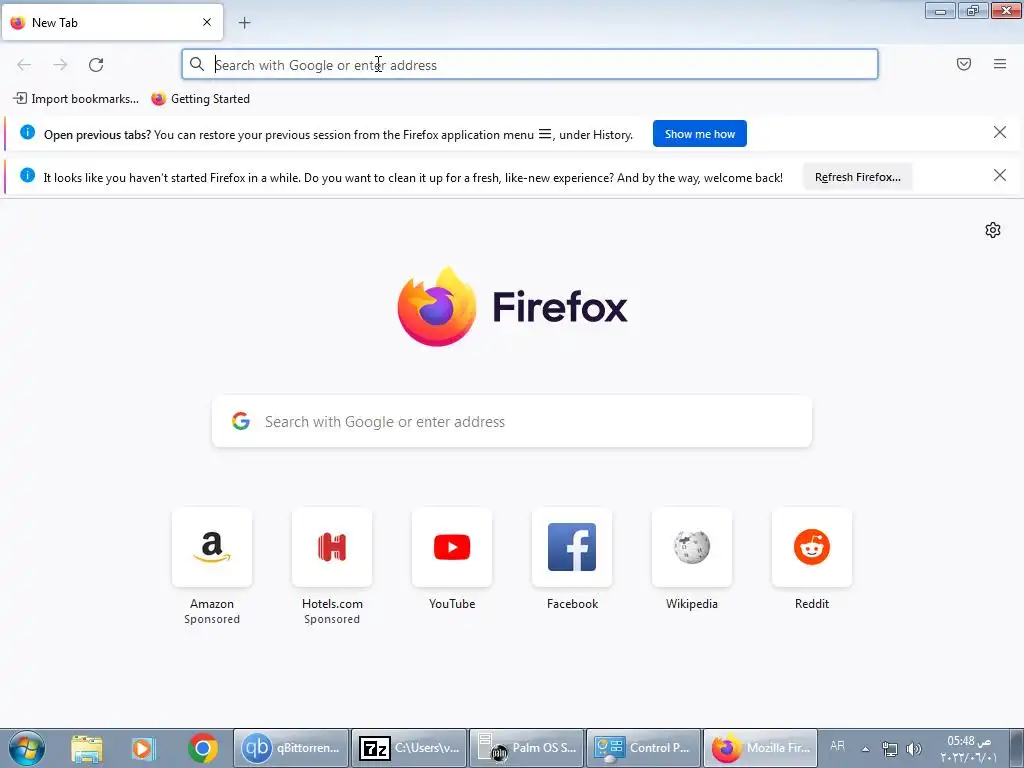The image size is (1024, 768).
Task: Open new tab personalization gear settings
Action: tap(993, 230)
